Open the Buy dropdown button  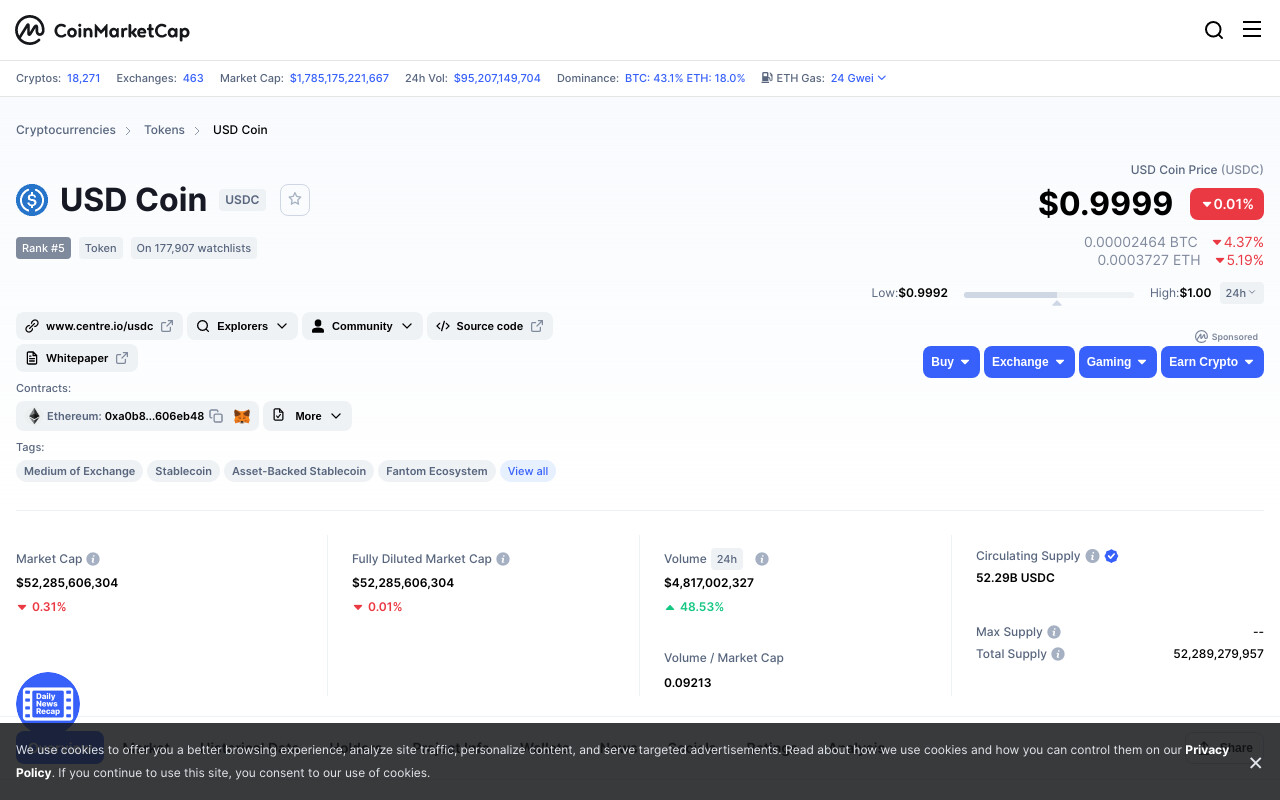pos(951,362)
